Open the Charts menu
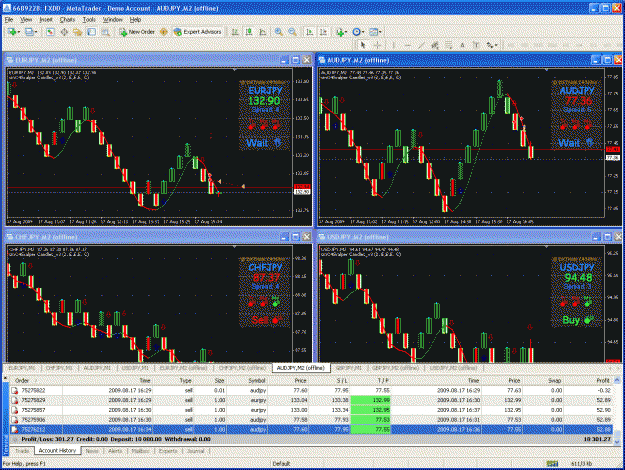Screen dimensions: 625x470 tap(67, 20)
